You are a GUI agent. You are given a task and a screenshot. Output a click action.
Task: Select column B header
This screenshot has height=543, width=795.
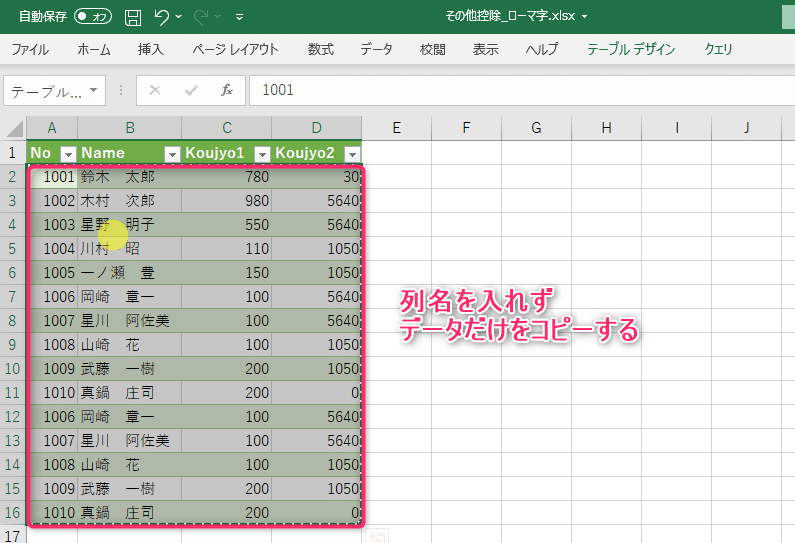tap(130, 128)
